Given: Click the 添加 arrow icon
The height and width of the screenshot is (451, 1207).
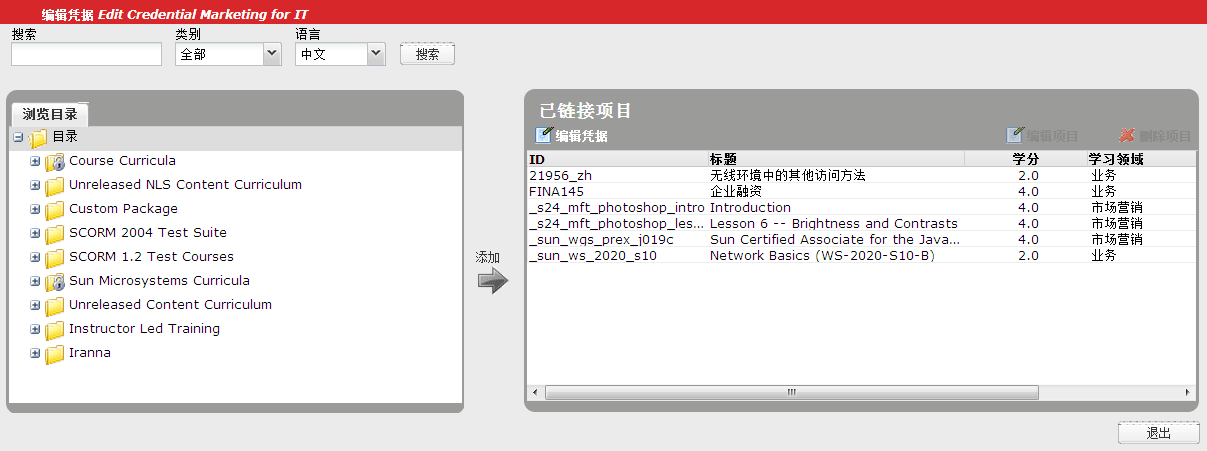Looking at the screenshot, I should [x=492, y=281].
